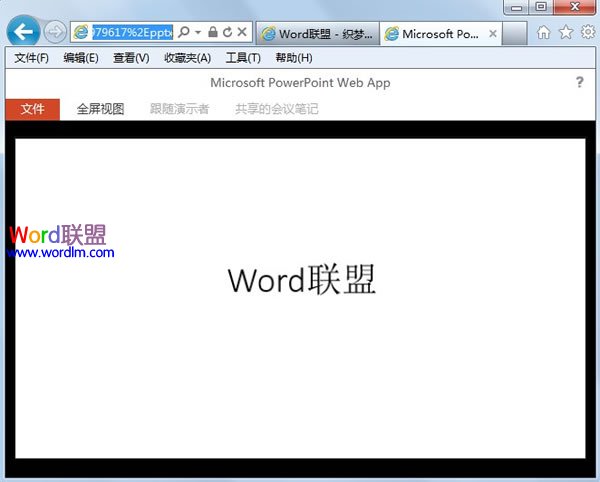Screen dimensions: 600x482
Task: Open the address bar dropdown arrow
Action: pyautogui.click(x=198, y=32)
